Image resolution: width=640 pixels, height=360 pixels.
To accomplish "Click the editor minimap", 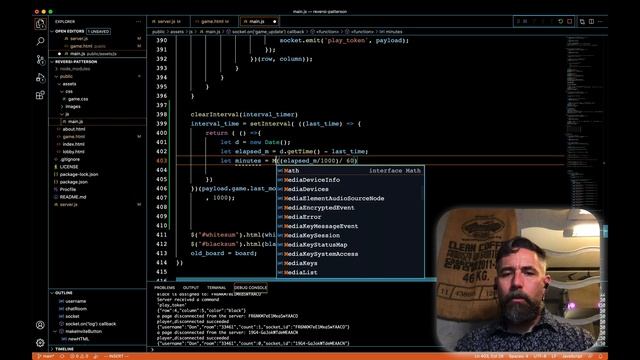I will (584, 122).
